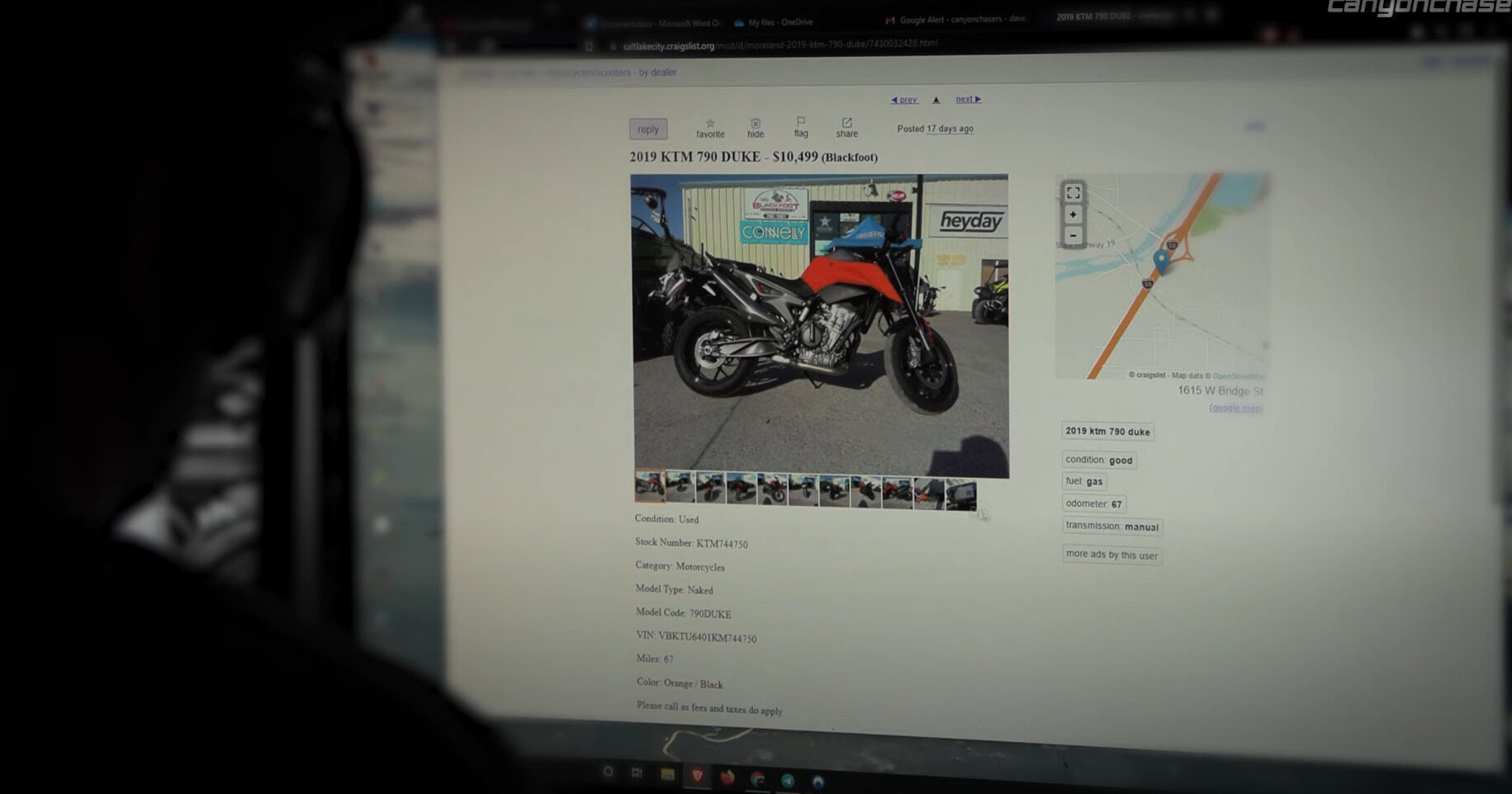Select the seventh photo thumbnail
1512x794 pixels.
834,491
